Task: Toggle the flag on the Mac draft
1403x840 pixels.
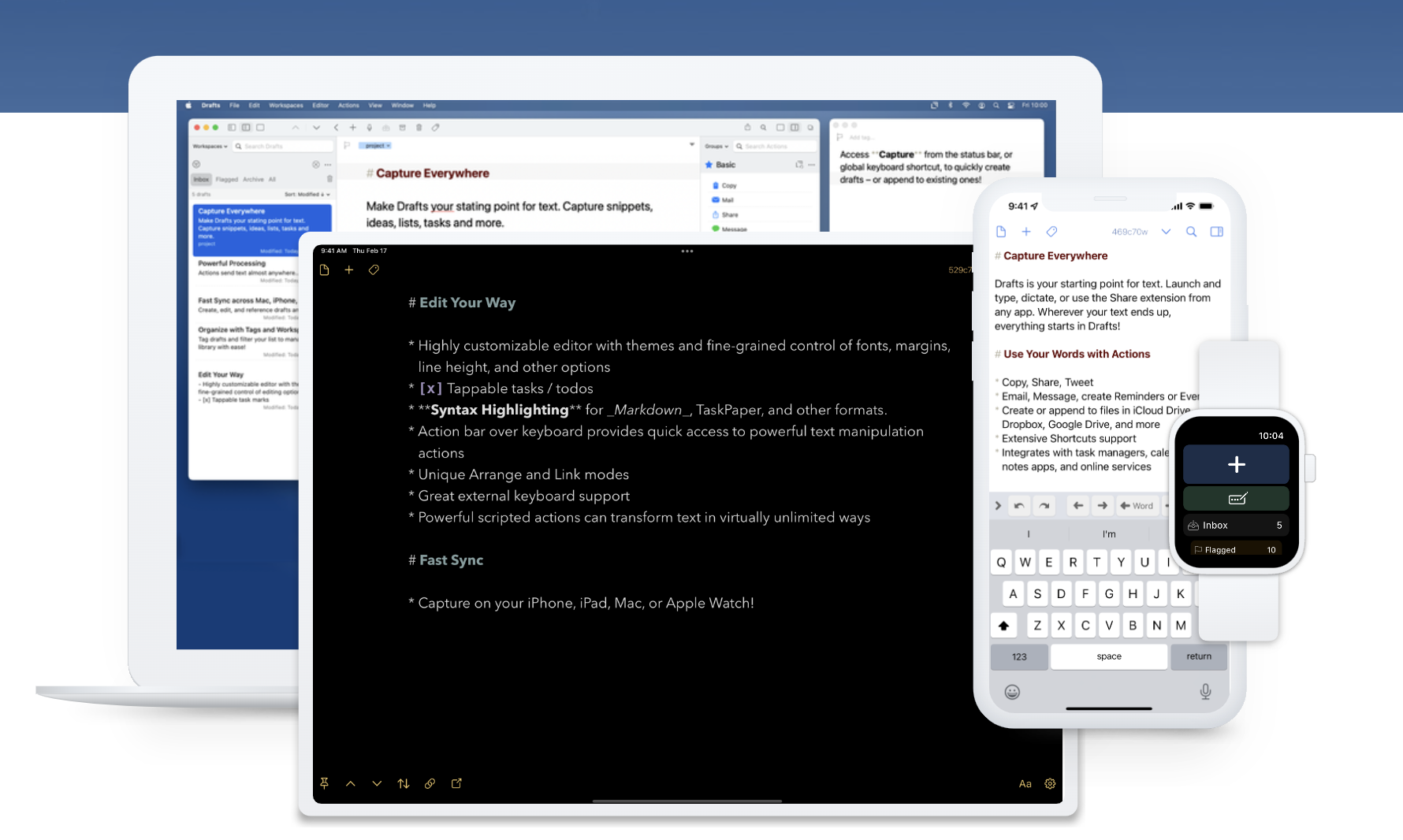Action: pos(347,146)
